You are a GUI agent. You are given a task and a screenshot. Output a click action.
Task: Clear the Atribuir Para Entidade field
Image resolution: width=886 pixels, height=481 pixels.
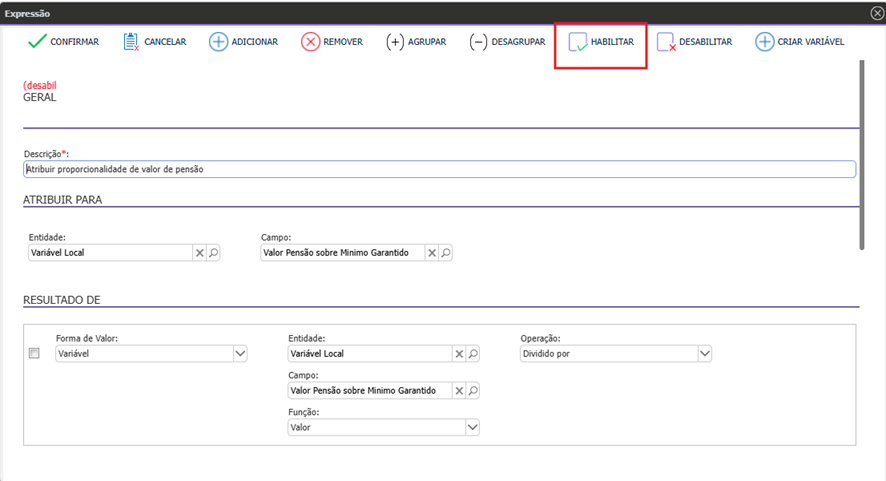[x=200, y=253]
